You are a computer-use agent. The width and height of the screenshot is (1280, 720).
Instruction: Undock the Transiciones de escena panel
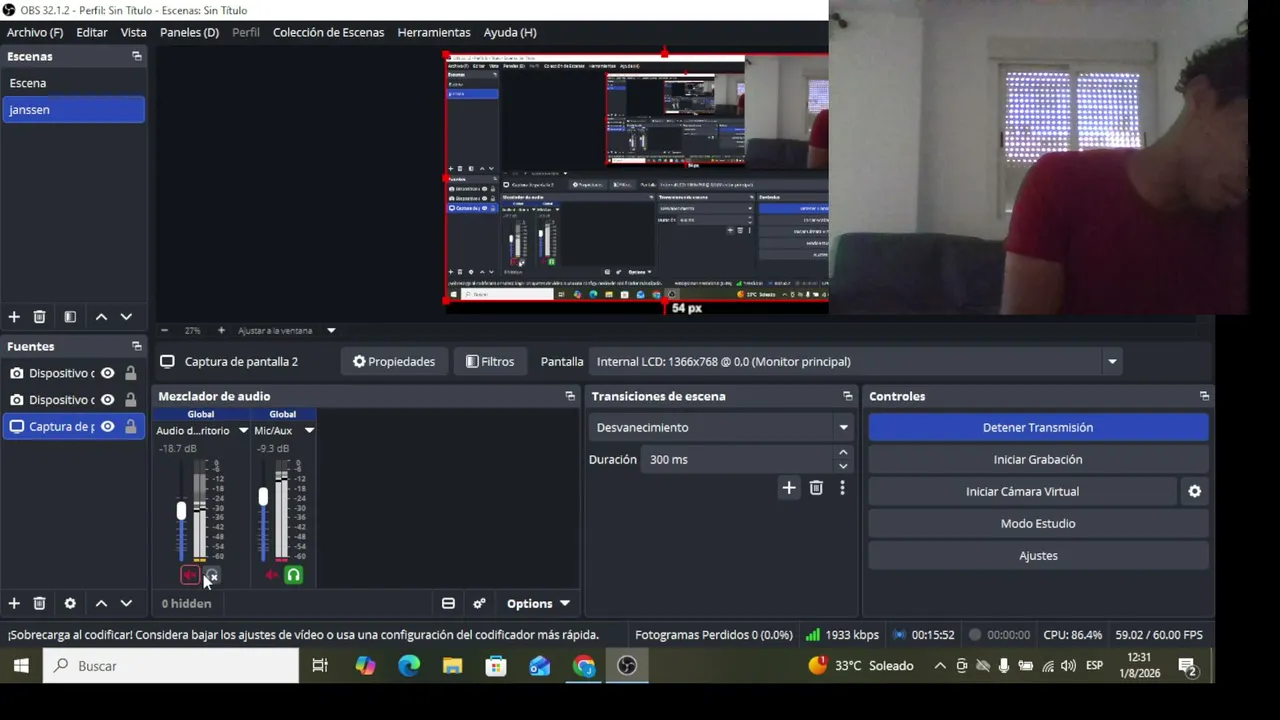(848, 396)
